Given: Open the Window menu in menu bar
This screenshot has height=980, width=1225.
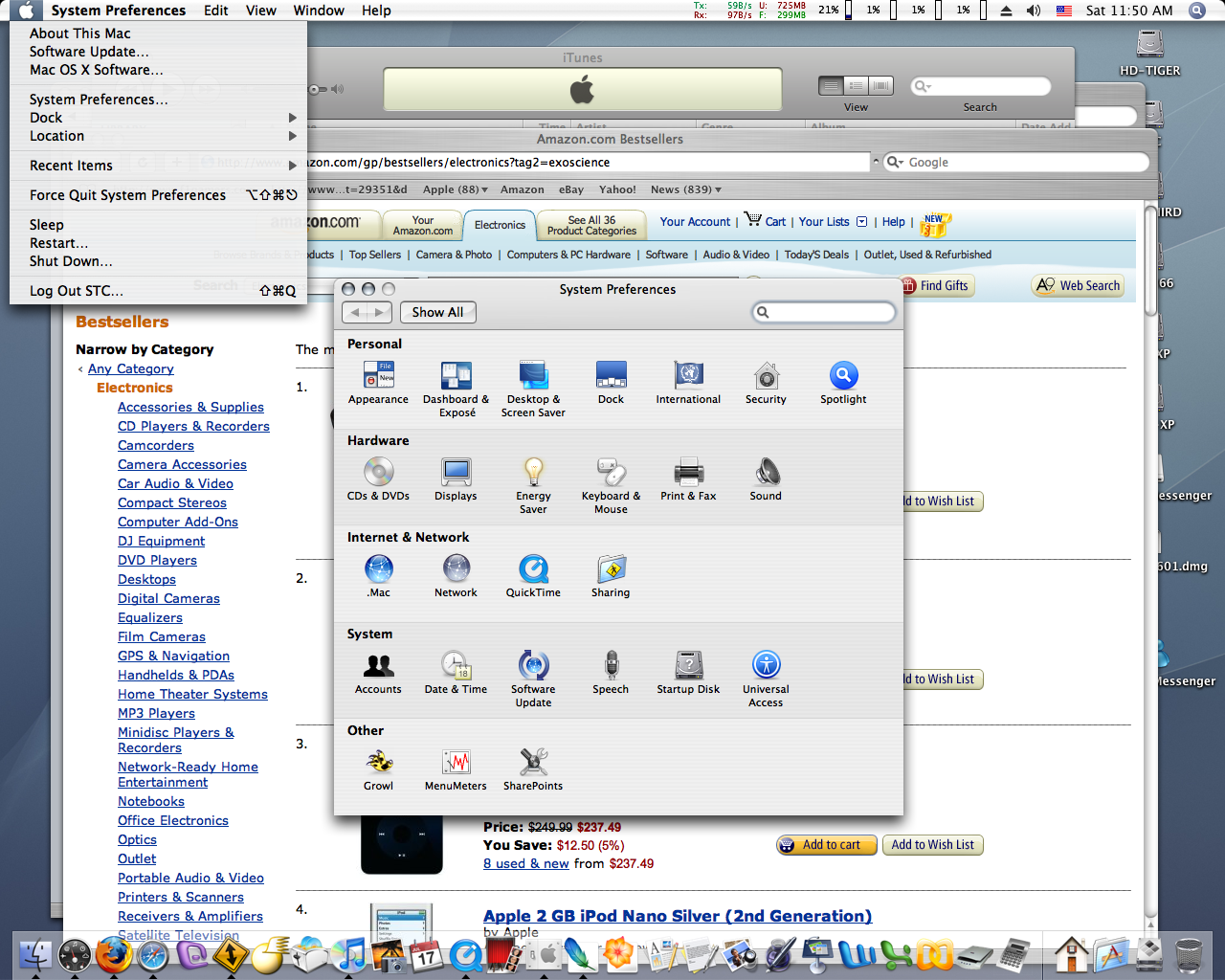Looking at the screenshot, I should pos(319,11).
